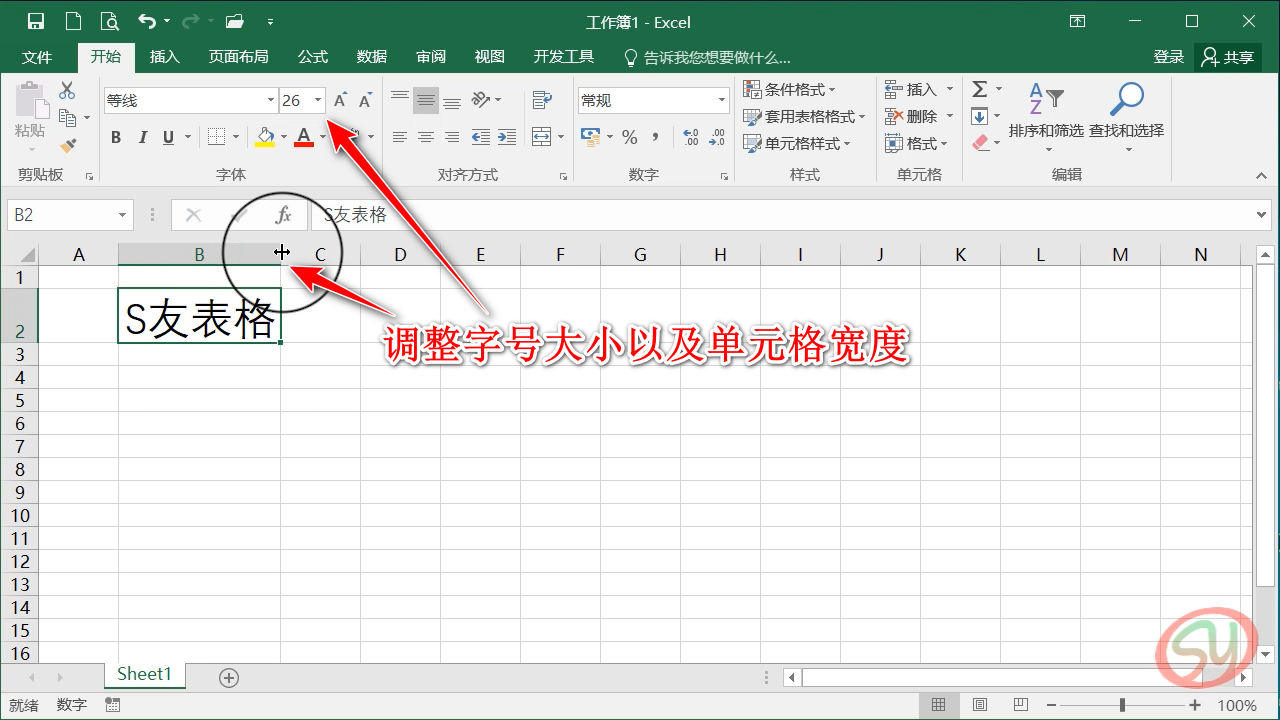Open a file from the quick access toolbar
Screen dimensions: 1280x720
tap(235, 21)
